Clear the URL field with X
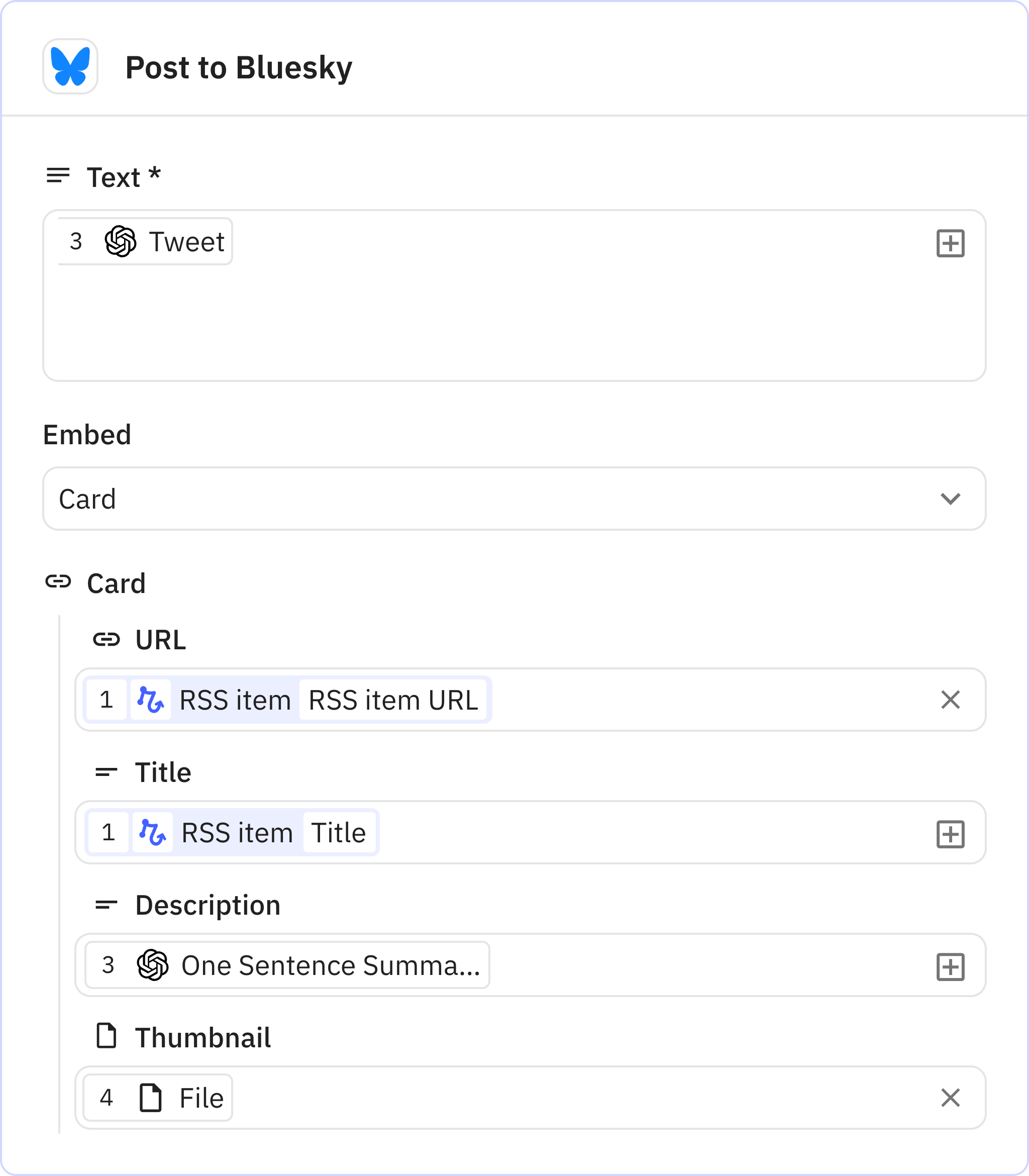This screenshot has height=1176, width=1029. click(950, 700)
